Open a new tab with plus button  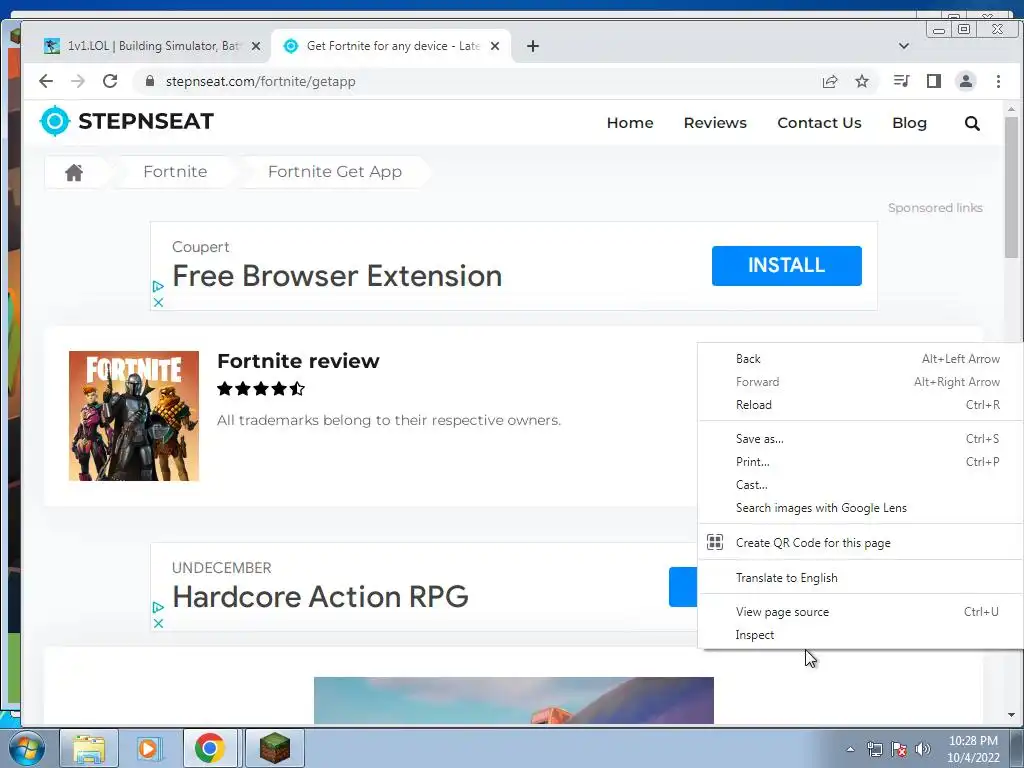pyautogui.click(x=533, y=46)
